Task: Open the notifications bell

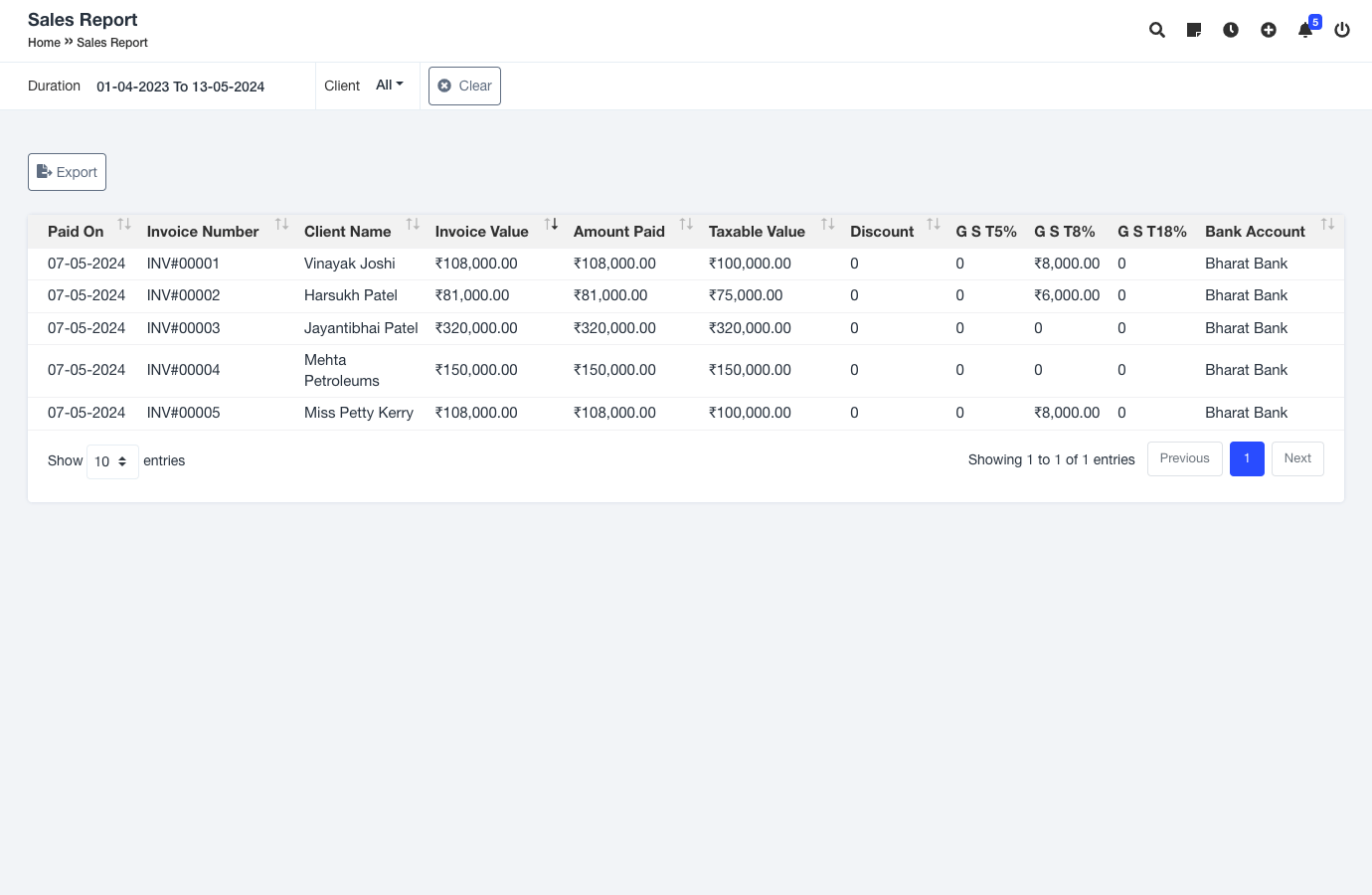Action: click(x=1305, y=30)
